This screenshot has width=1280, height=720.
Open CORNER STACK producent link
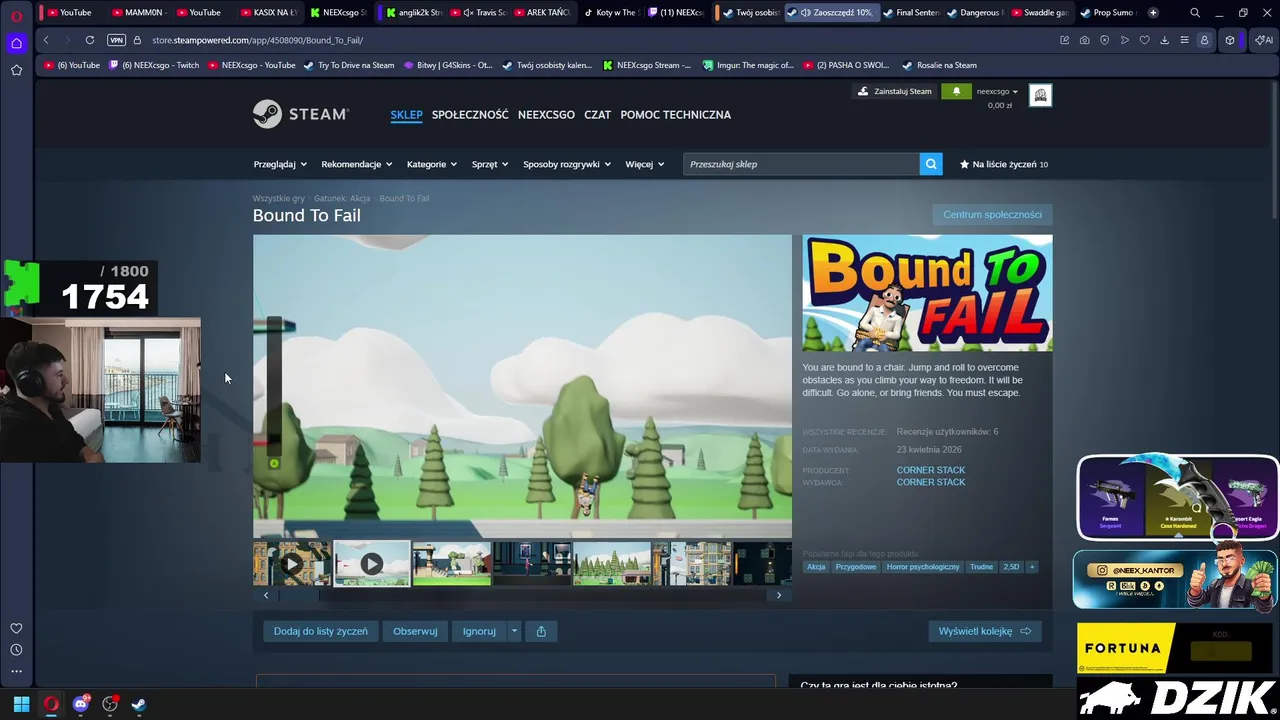[931, 470]
